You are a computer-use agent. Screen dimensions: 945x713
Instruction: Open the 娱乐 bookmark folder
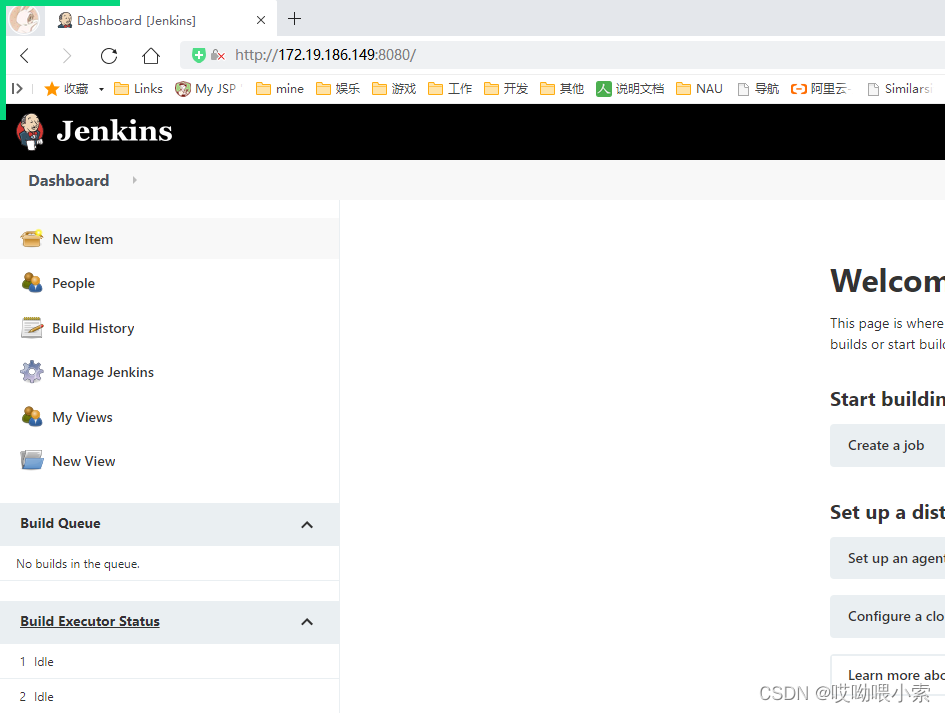click(338, 89)
